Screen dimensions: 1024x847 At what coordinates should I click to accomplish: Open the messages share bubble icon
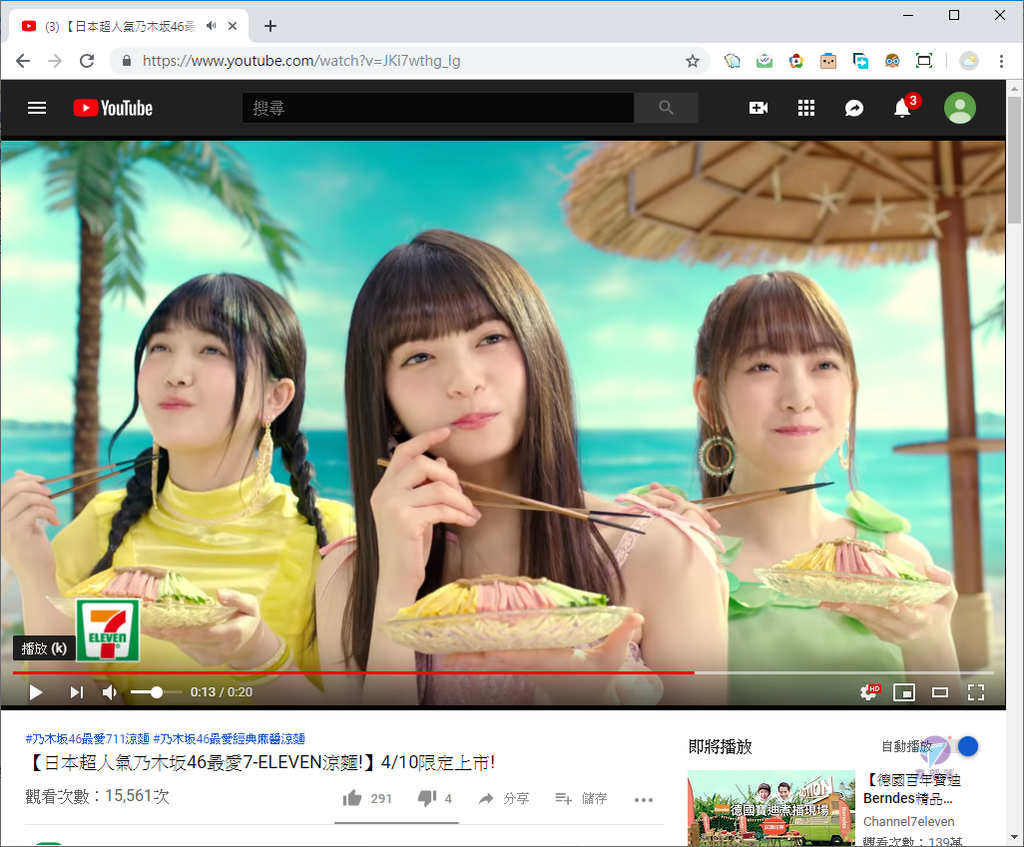pyautogui.click(x=854, y=108)
